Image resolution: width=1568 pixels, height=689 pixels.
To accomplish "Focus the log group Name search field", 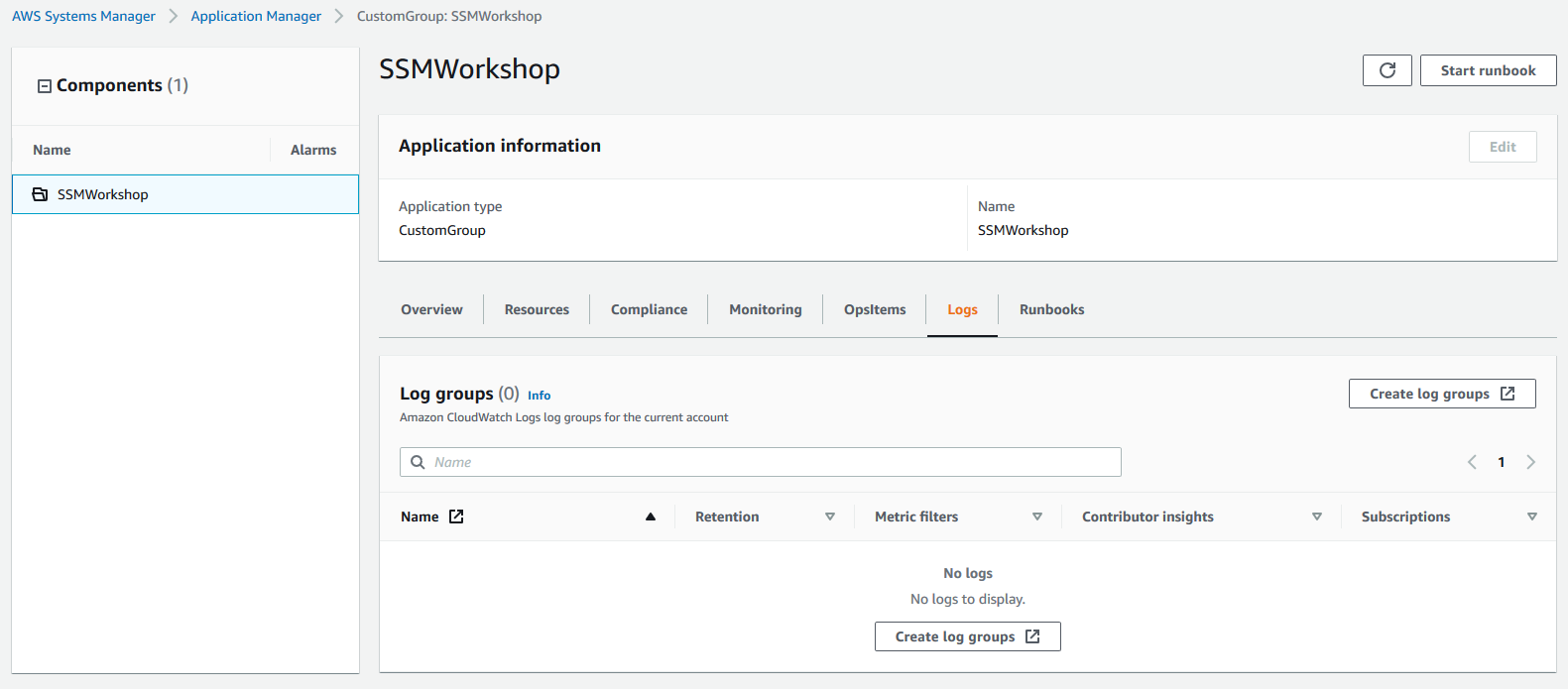I will coord(760,462).
